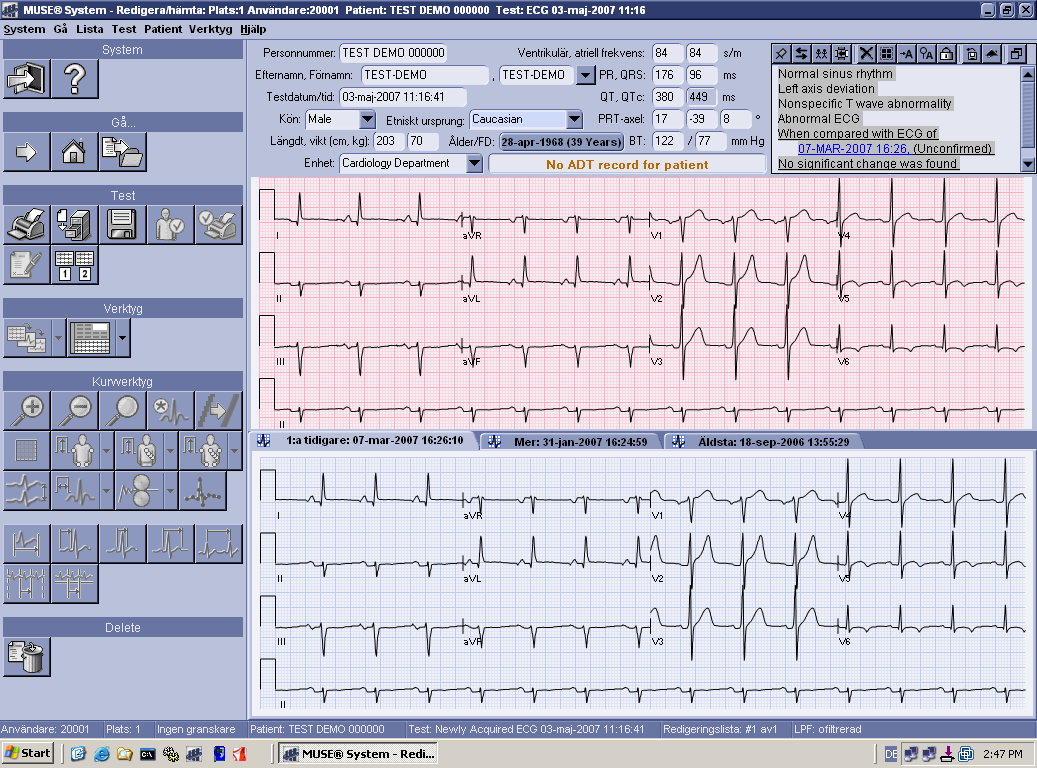Click the right arrow icon under Gå
This screenshot has height=768, width=1037.
26,152
